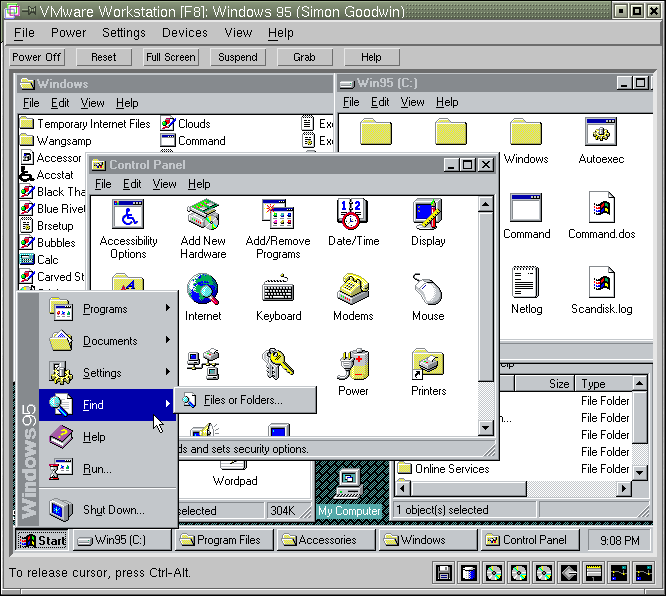666x596 pixels.
Task: Select the Wangsamp folder
Action: pyautogui.click(x=56, y=141)
